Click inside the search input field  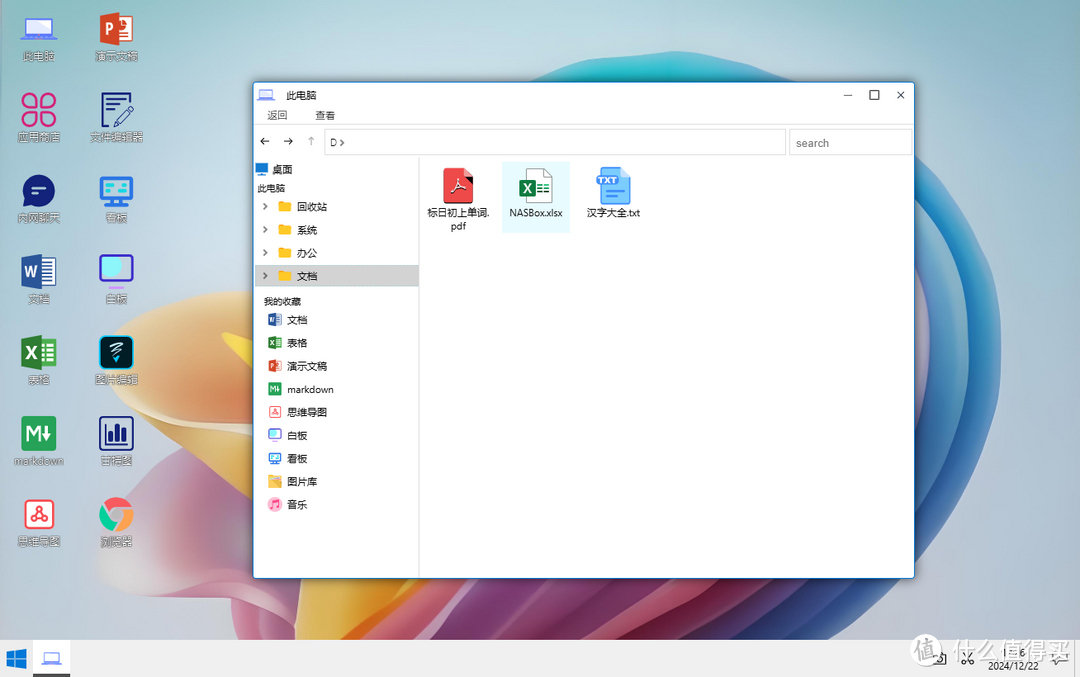tap(850, 142)
